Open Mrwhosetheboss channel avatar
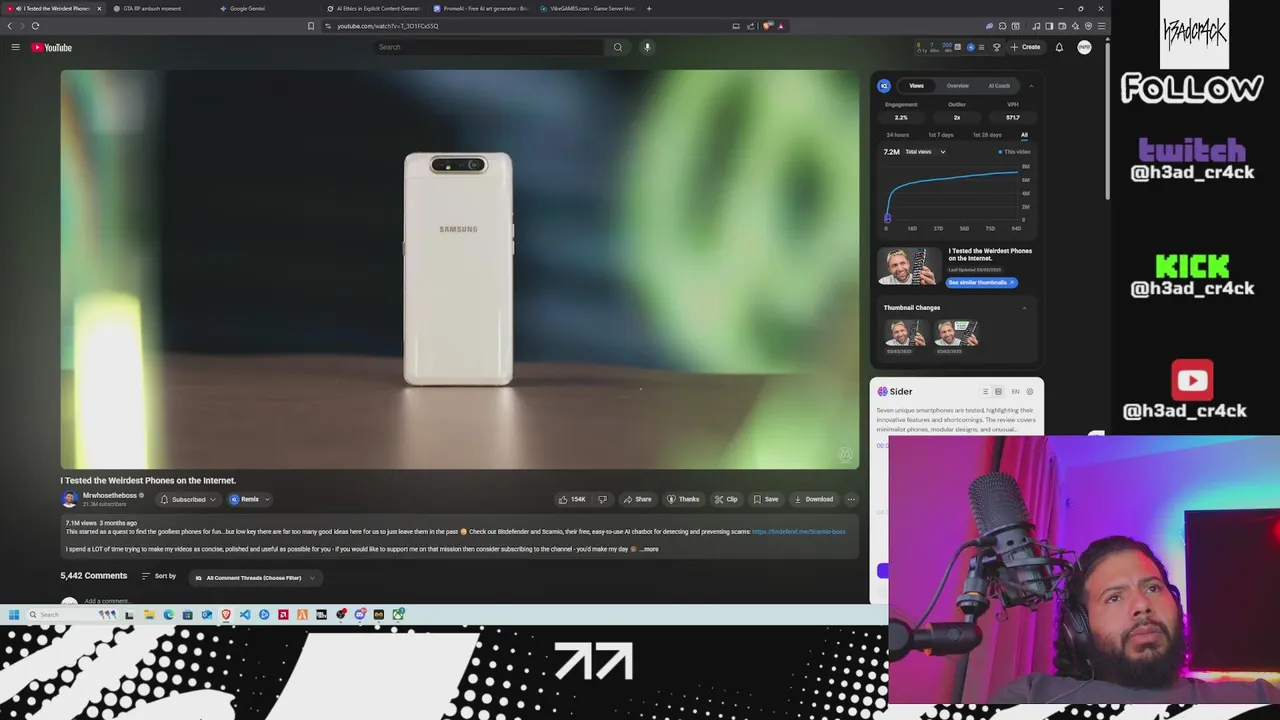The image size is (1280, 720). [69, 499]
